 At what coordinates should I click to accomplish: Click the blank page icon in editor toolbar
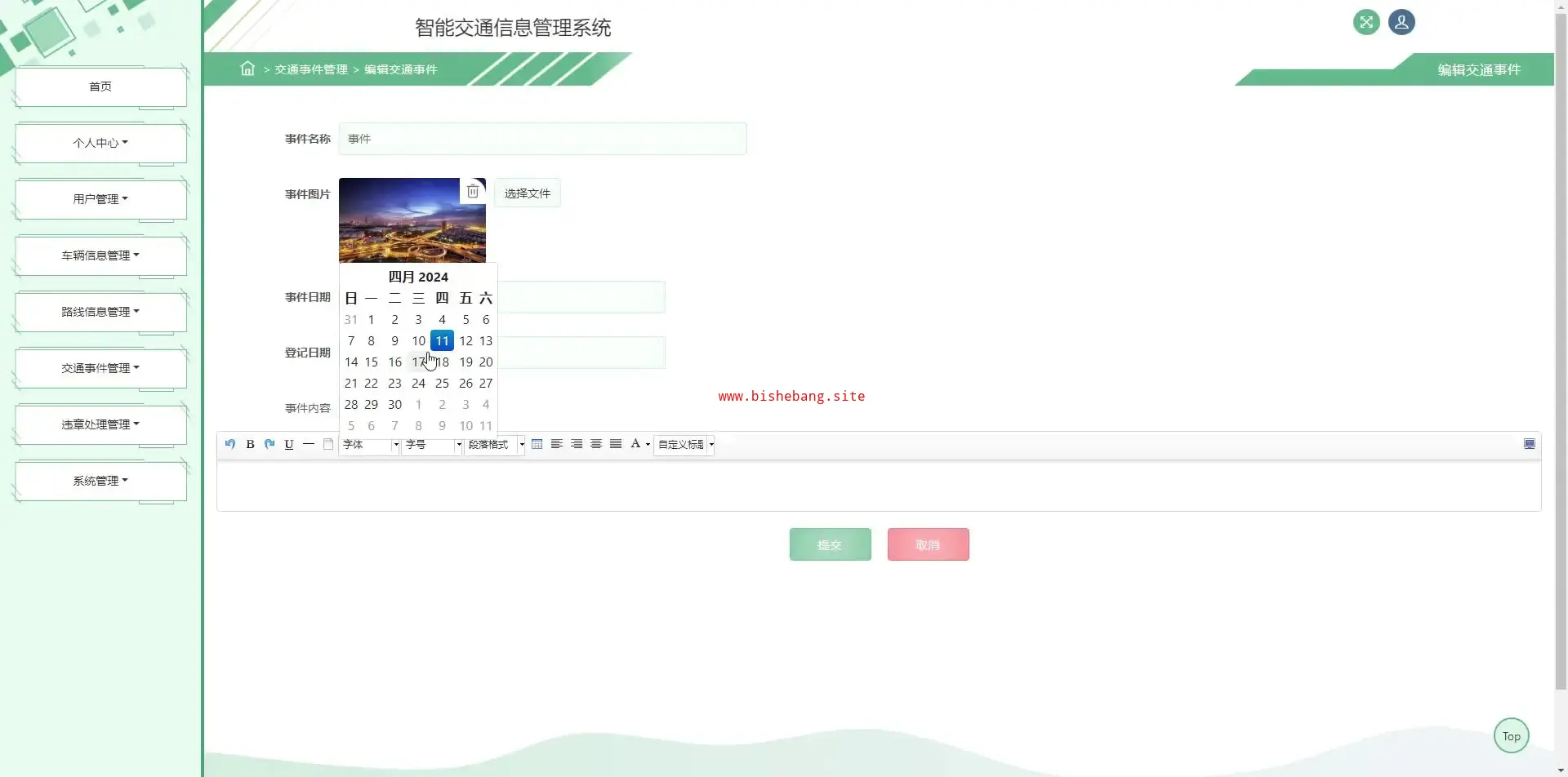pos(328,444)
